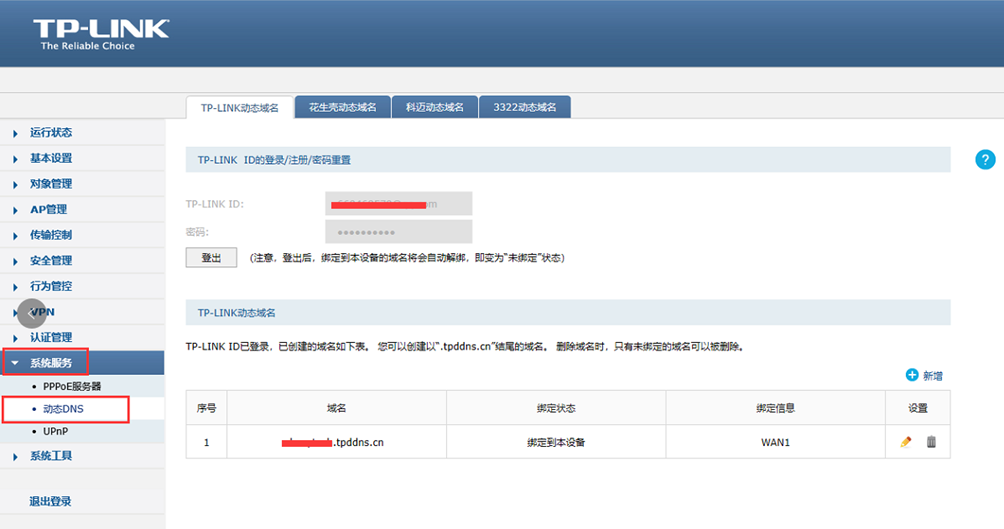The image size is (1004, 529).
Task: Switch to 科迈动态域名 tab
Action: (435, 107)
